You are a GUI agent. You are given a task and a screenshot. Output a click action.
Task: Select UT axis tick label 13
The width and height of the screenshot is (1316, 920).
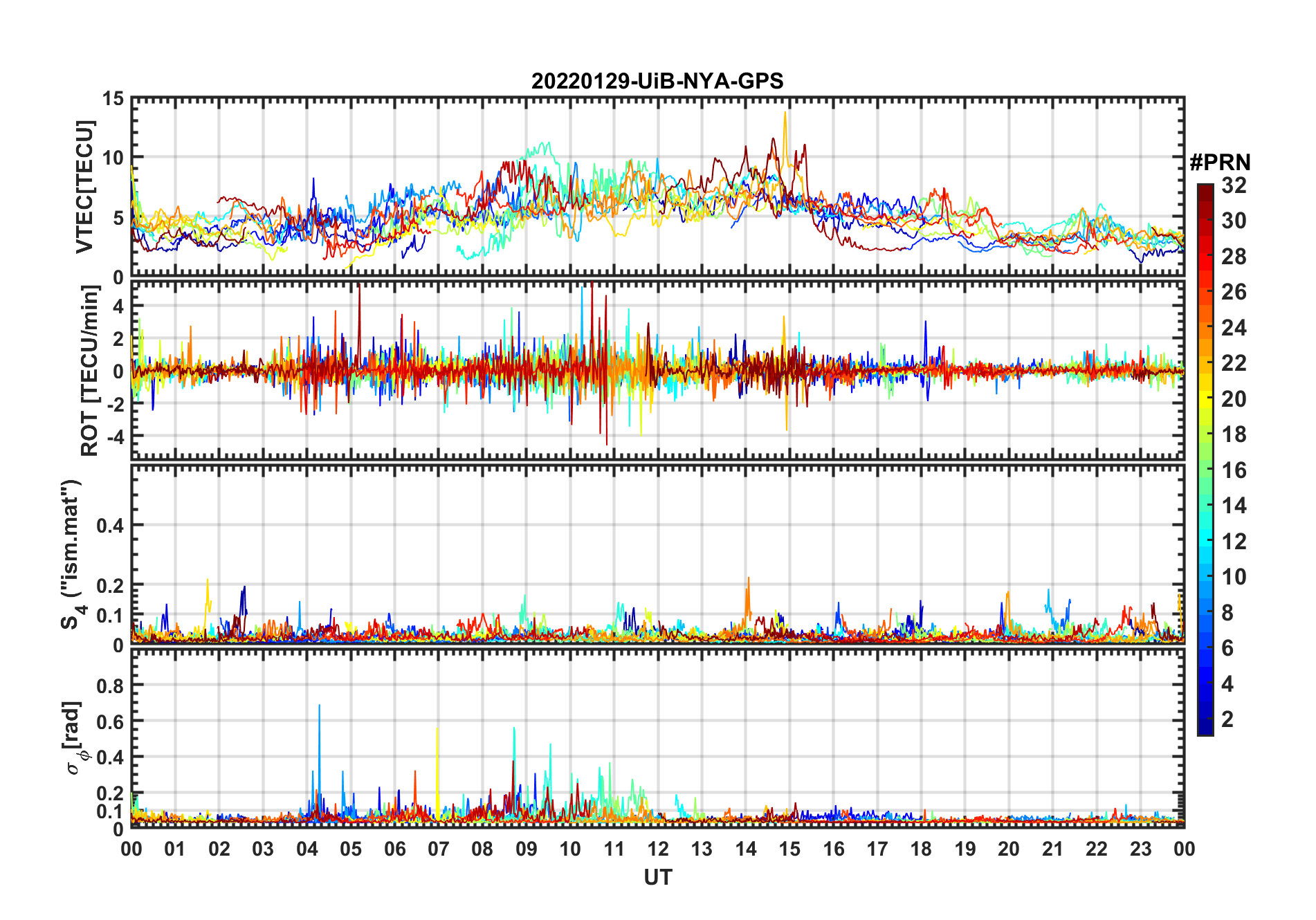[702, 849]
